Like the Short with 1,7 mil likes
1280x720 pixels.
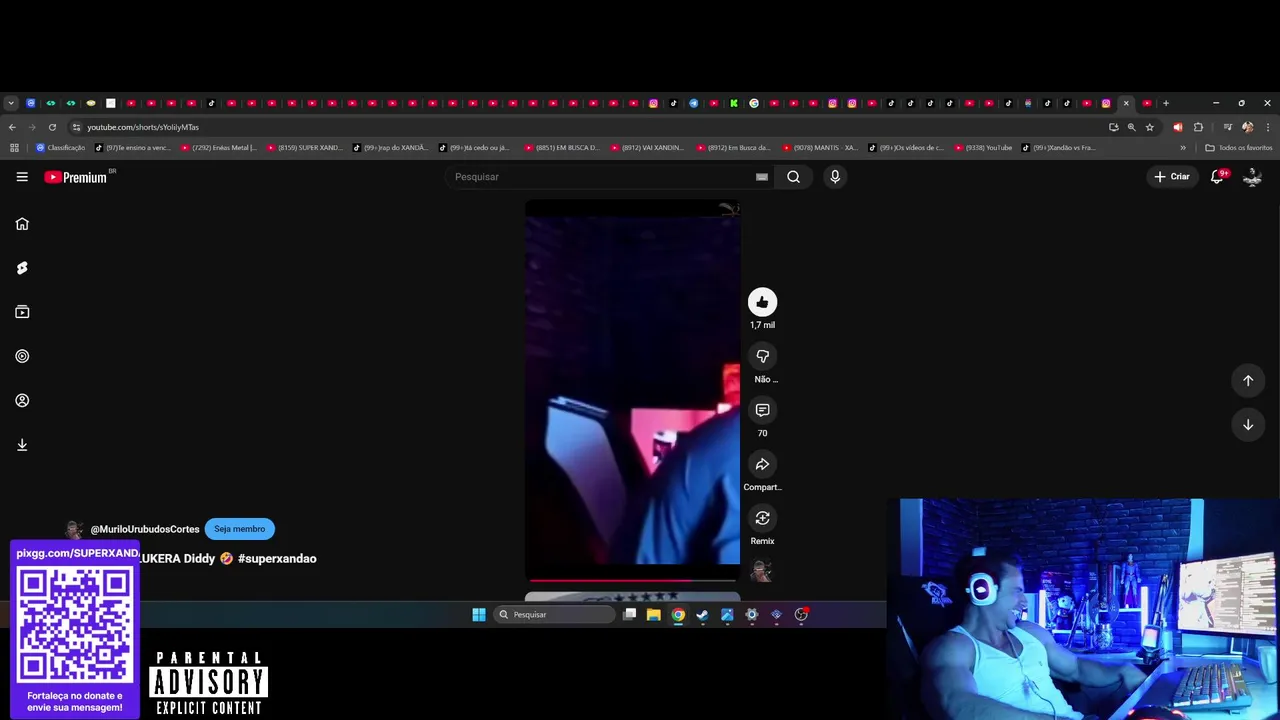[762, 302]
